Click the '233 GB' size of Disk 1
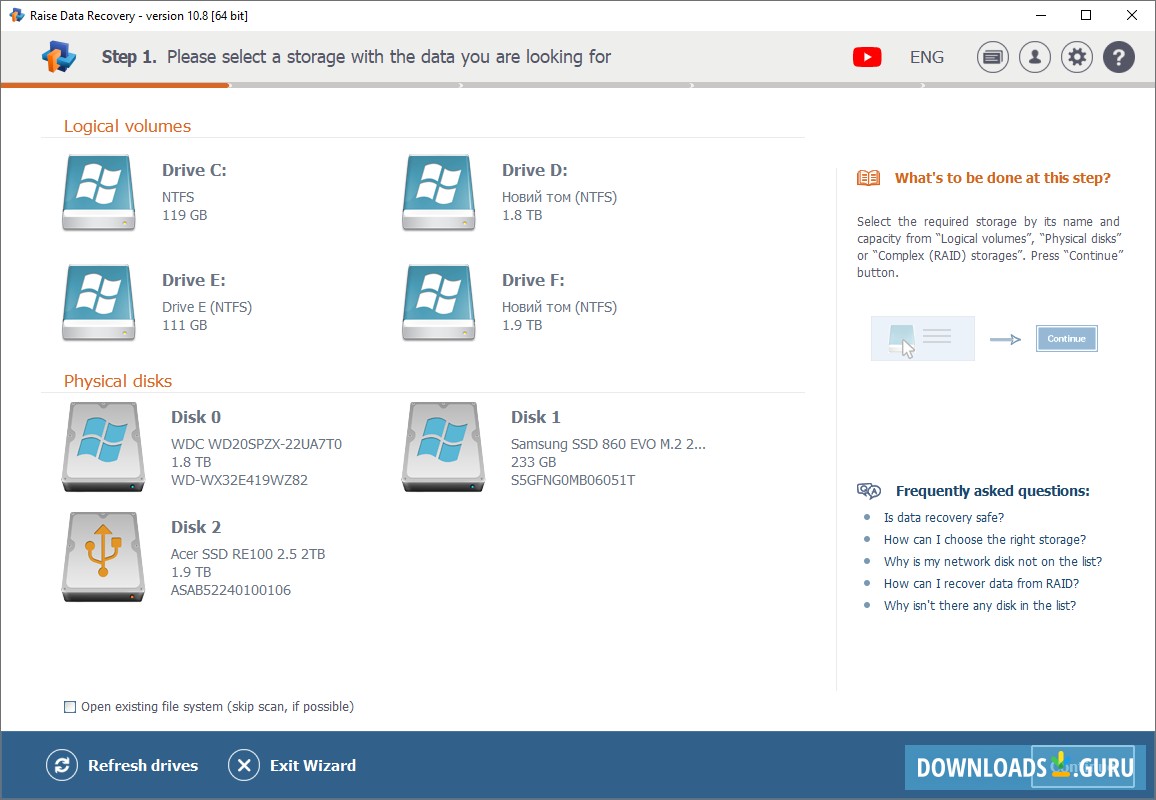The height and width of the screenshot is (800, 1156). [x=534, y=462]
